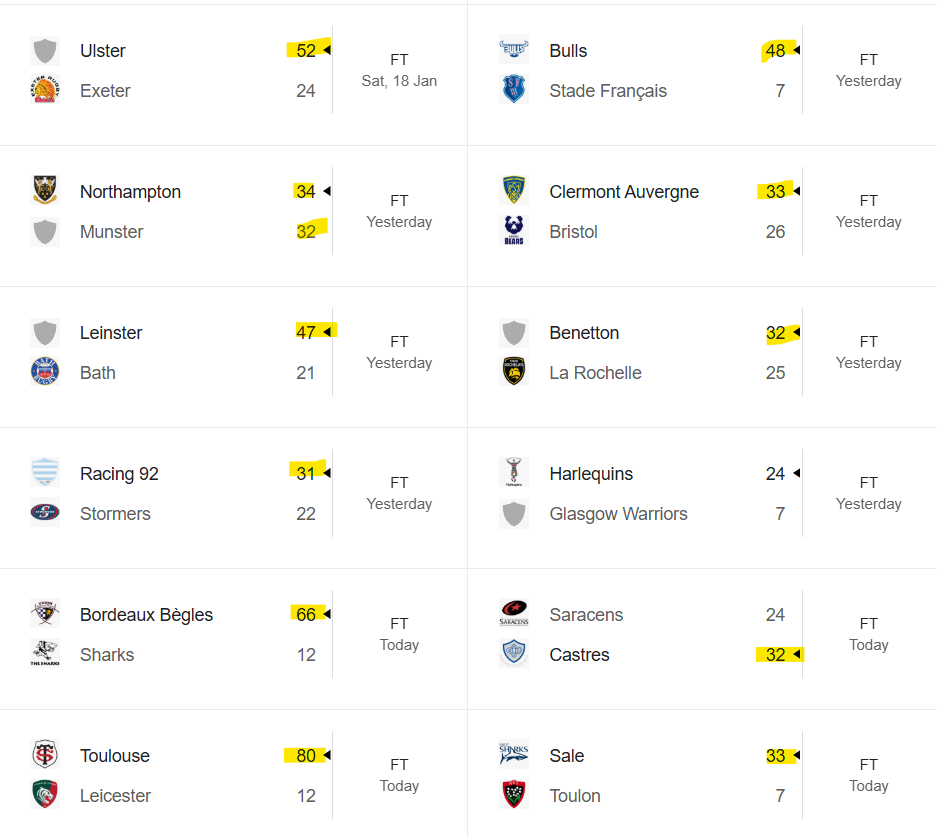The height and width of the screenshot is (837, 937).
Task: Click Toulouse's highlighted score of 80
Action: pyautogui.click(x=306, y=756)
